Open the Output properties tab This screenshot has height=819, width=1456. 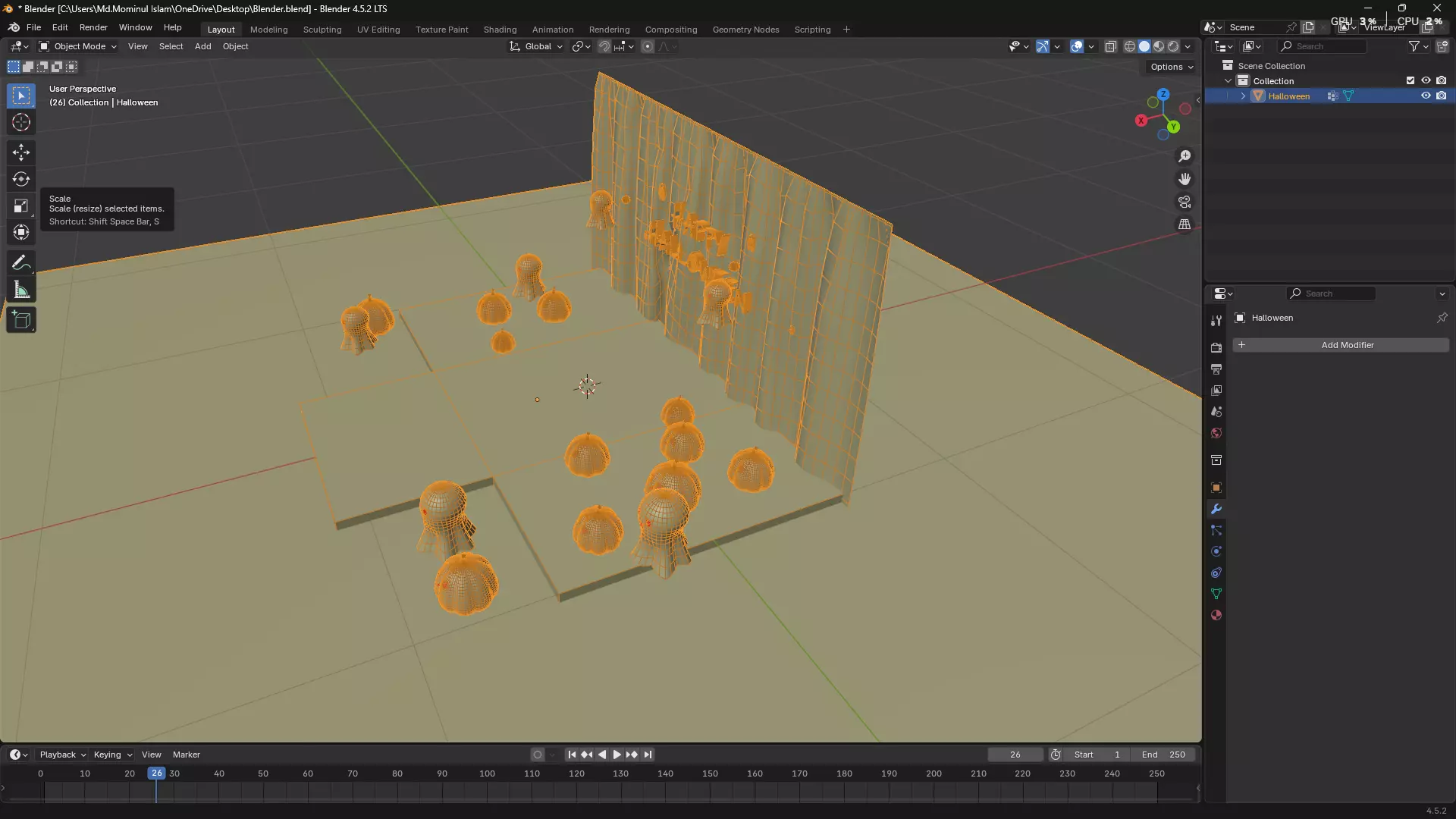(x=1216, y=369)
